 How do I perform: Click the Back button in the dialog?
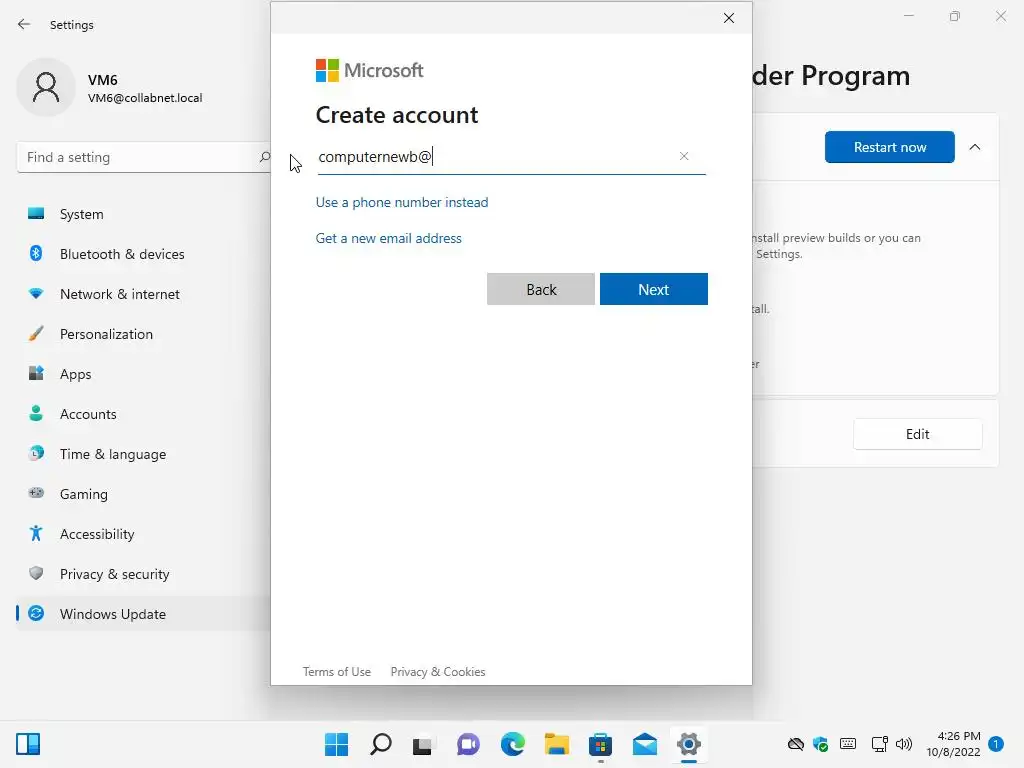[x=541, y=289]
